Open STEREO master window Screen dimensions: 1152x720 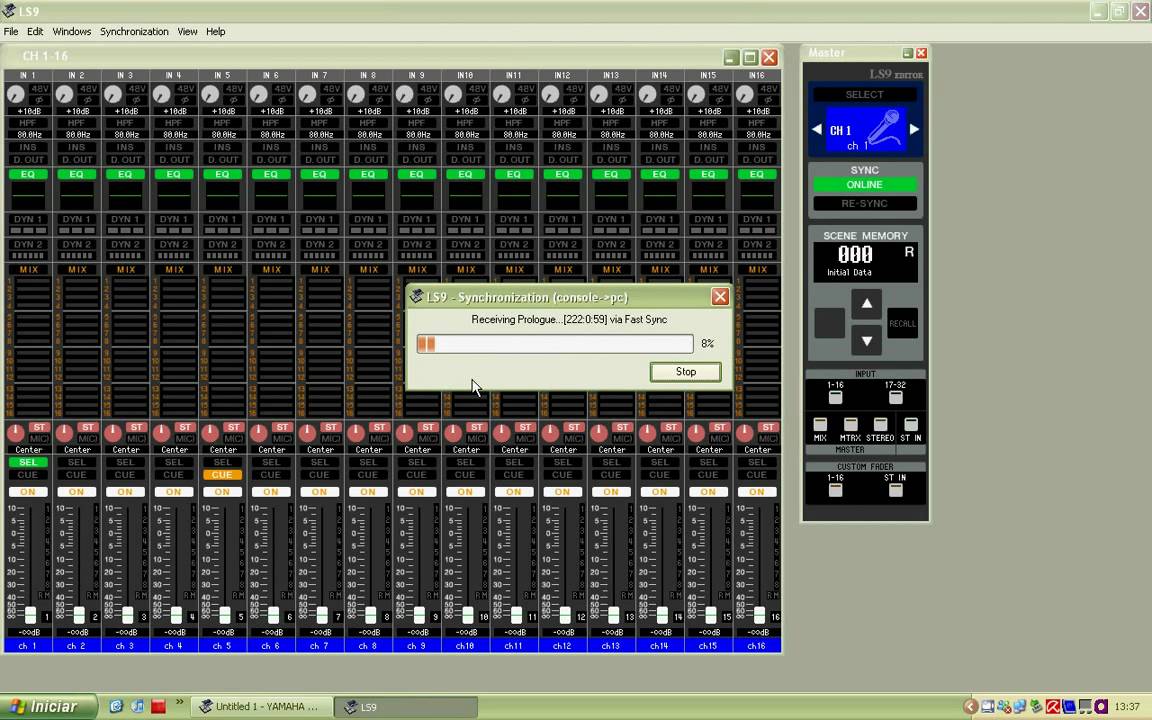tap(880, 425)
